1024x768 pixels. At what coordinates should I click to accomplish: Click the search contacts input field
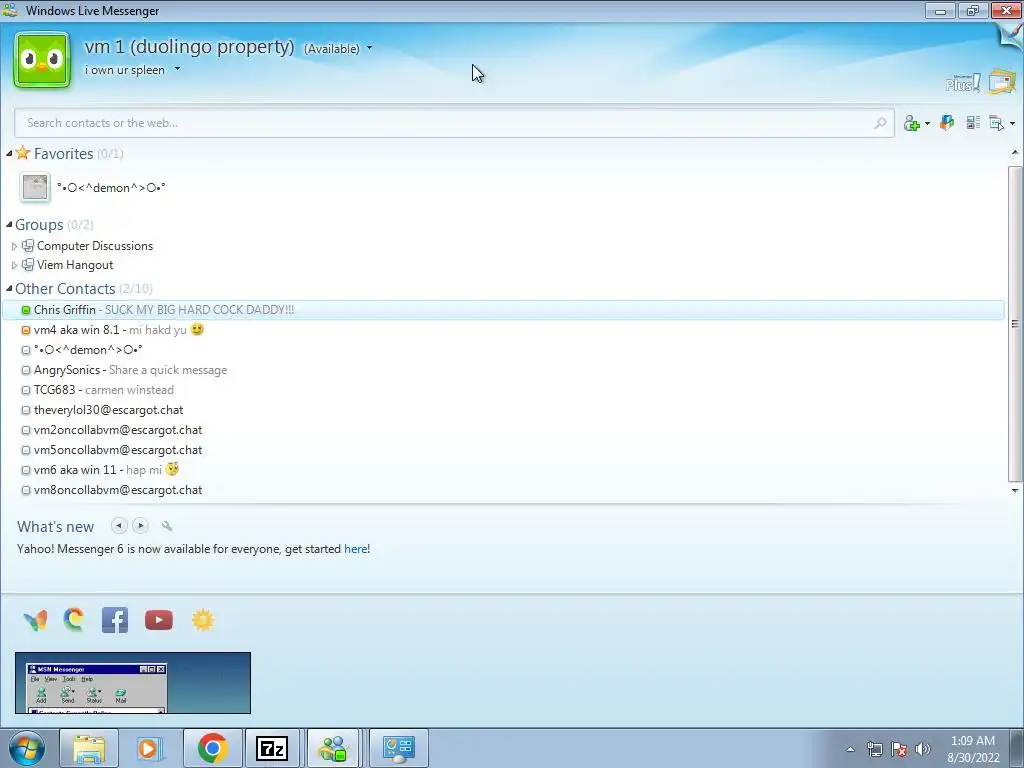click(454, 123)
